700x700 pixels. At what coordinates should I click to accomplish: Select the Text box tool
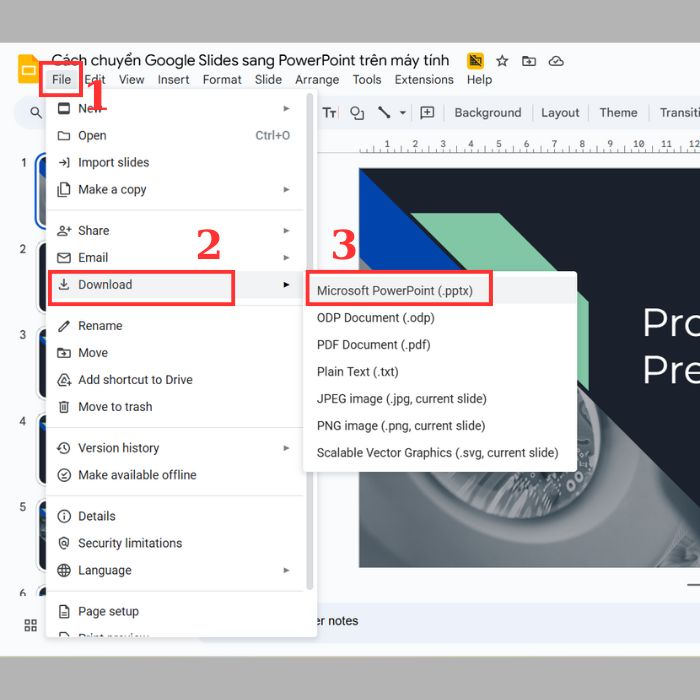point(329,112)
